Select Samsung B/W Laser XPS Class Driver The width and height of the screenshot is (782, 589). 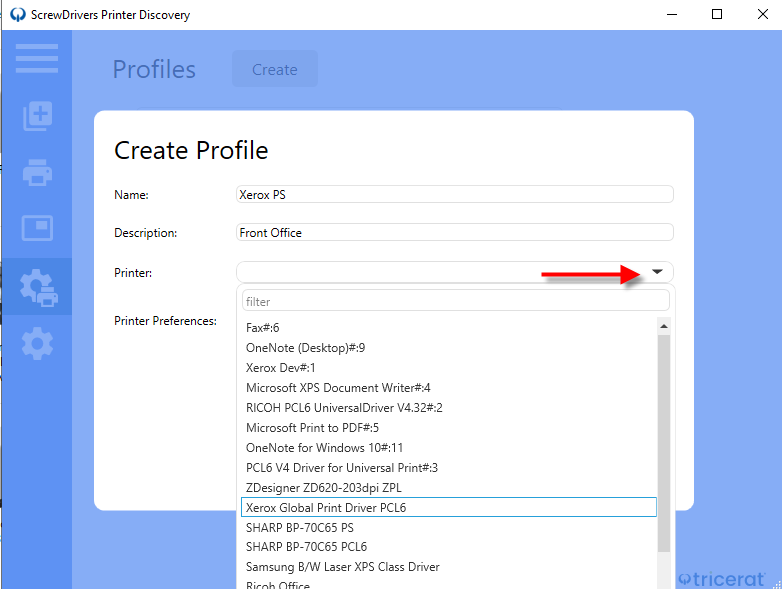point(449,567)
